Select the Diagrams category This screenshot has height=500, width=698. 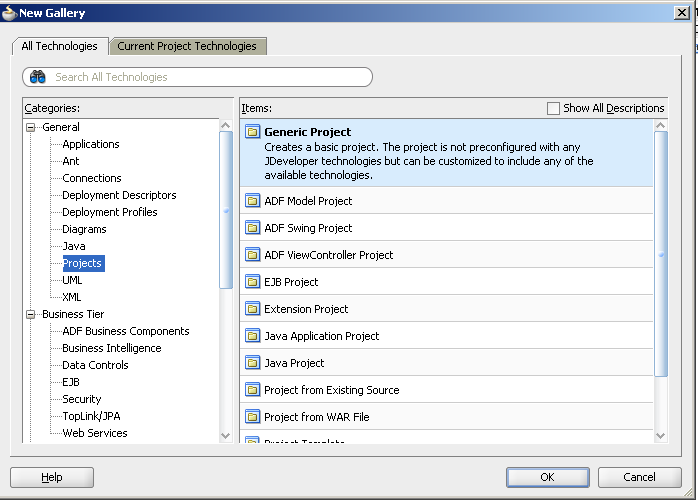coord(84,229)
